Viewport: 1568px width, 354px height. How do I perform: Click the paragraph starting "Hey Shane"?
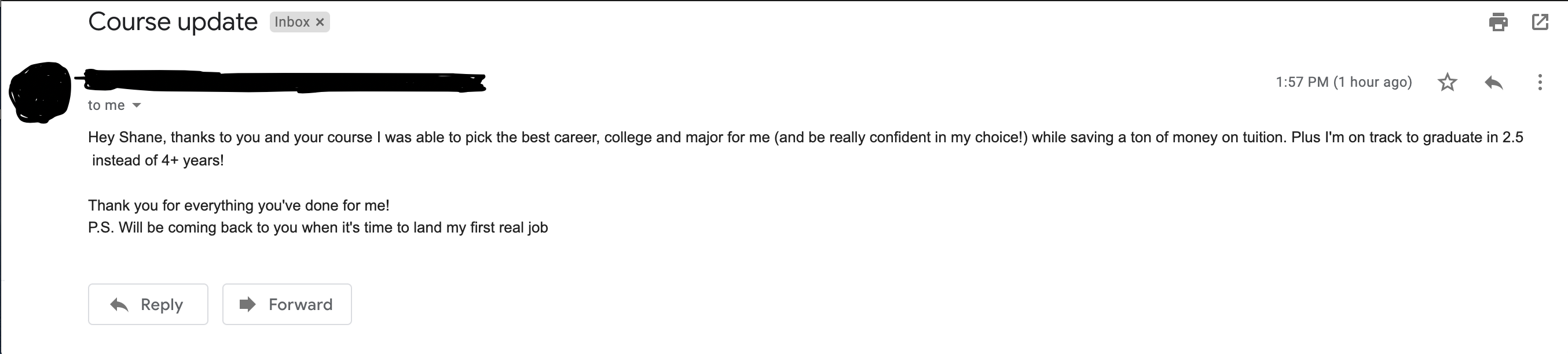pyautogui.click(x=805, y=149)
